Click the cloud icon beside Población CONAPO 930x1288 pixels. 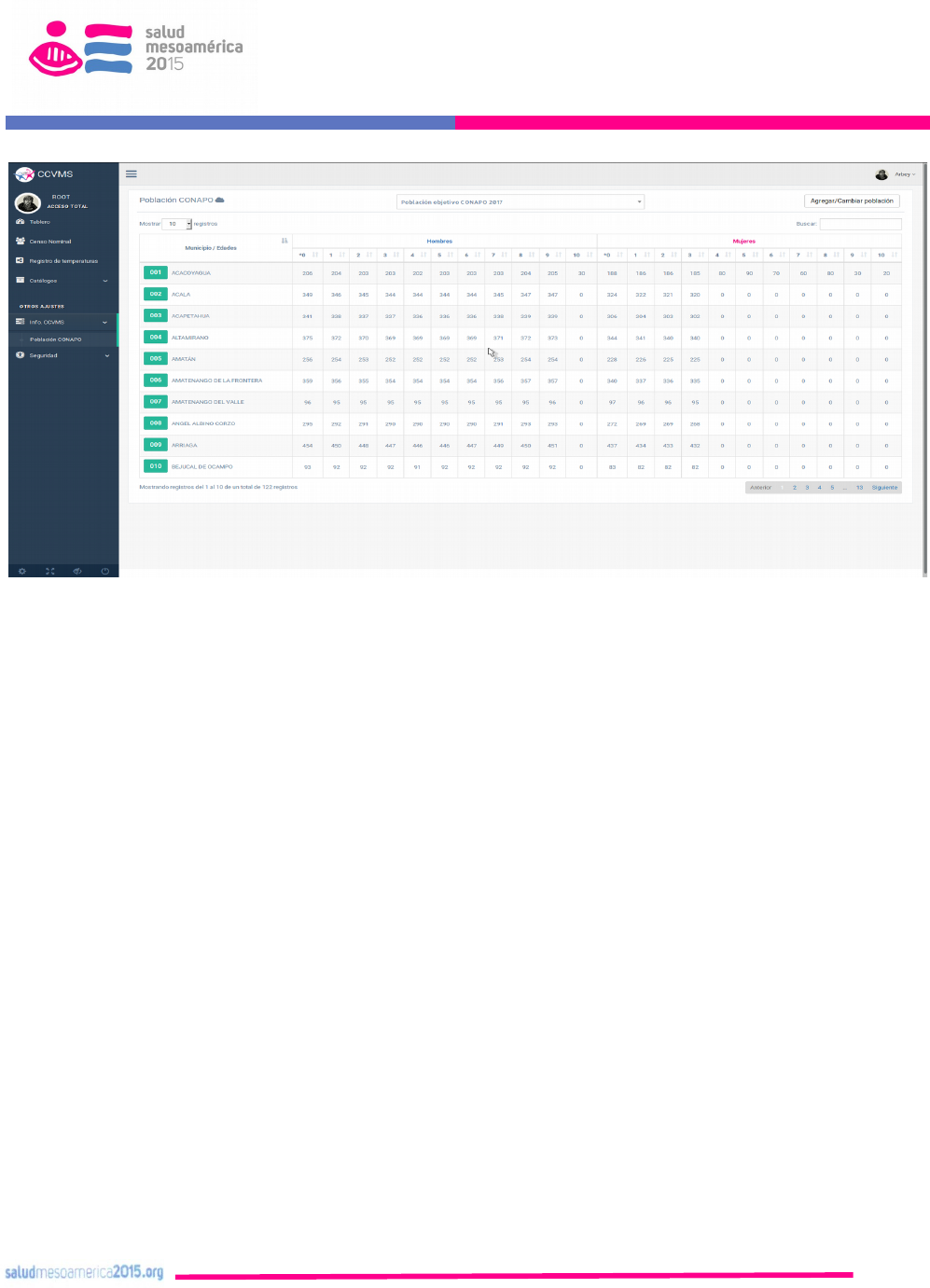pos(220,201)
